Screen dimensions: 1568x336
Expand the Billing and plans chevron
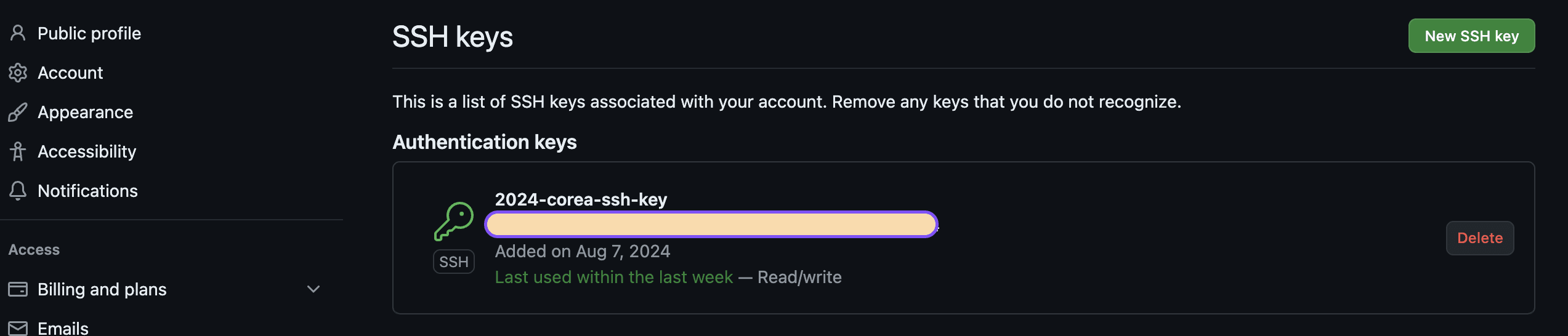313,289
